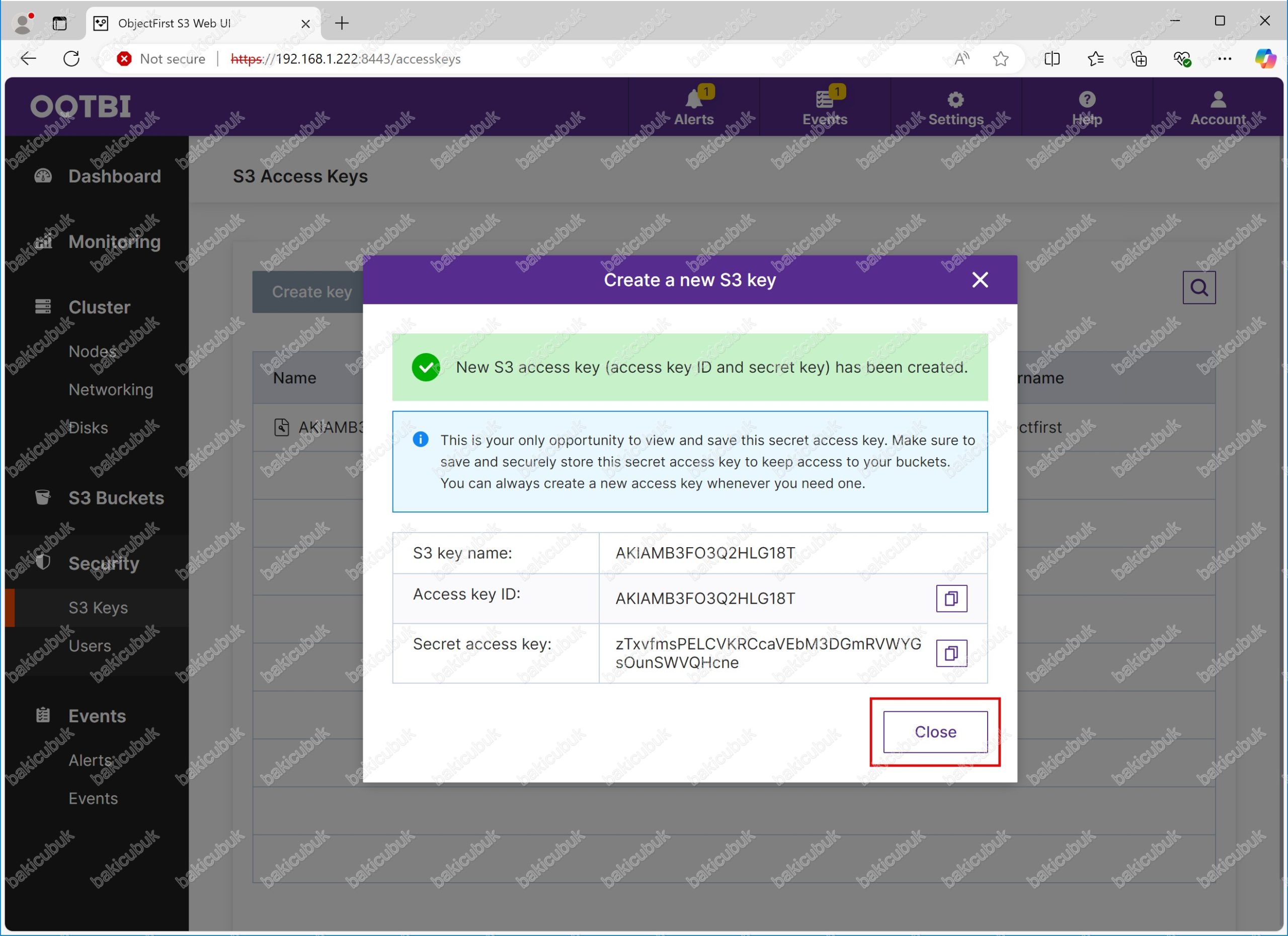Click the blue info icon in notice
The height and width of the screenshot is (936, 1288).
(420, 440)
